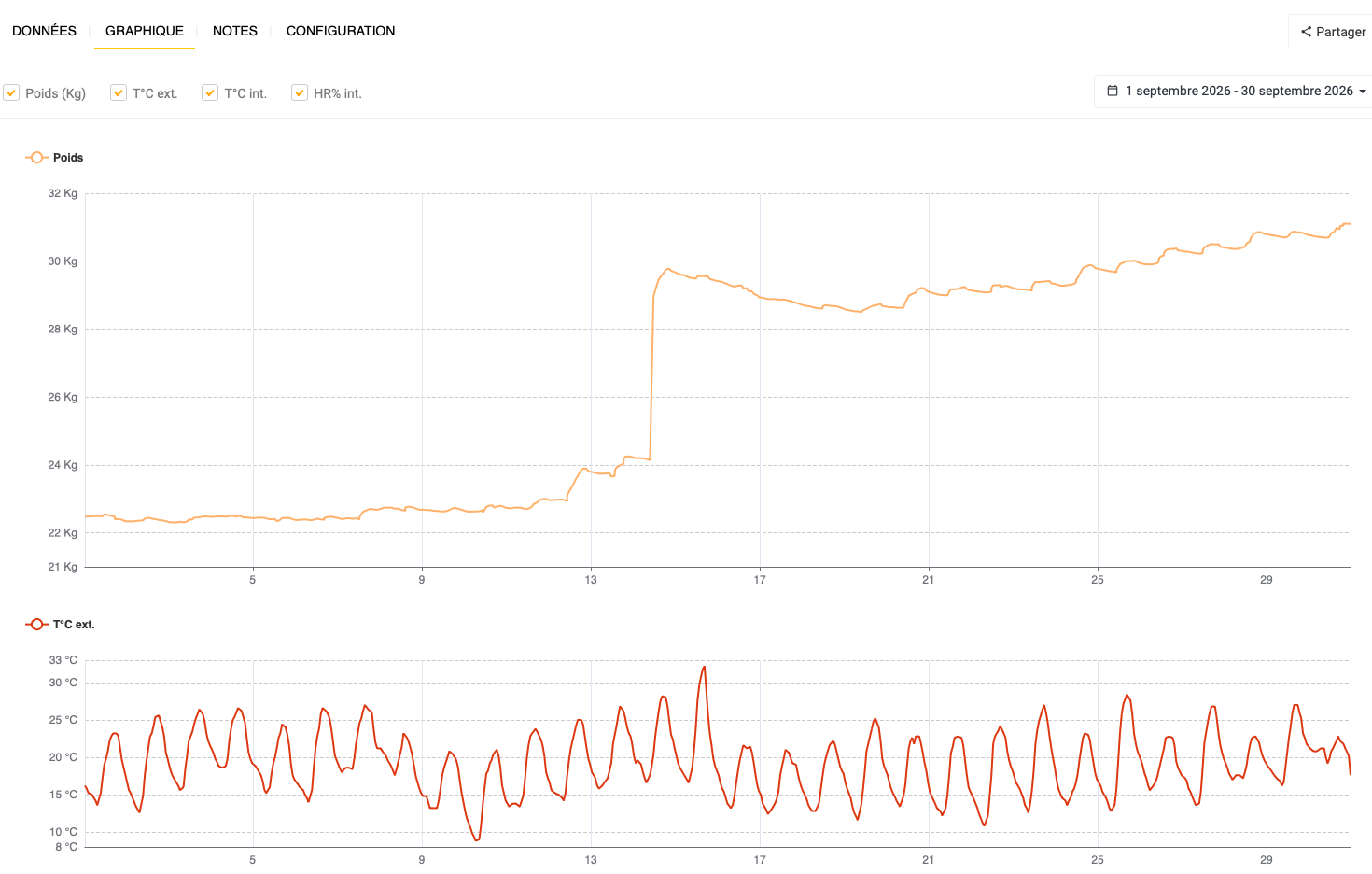Click day 21 on the temperature chart axis
The image size is (1372, 874).
(928, 860)
